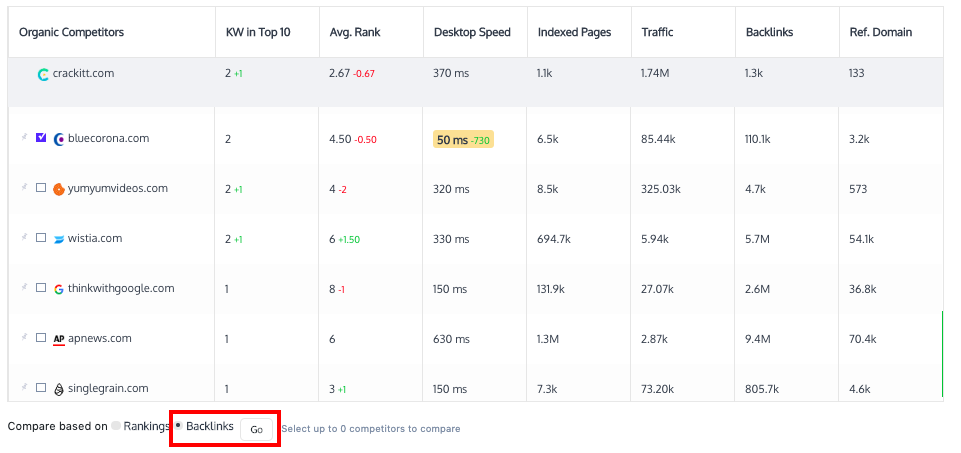This screenshot has height=453, width=961.
Task: Select the Rankings radio button
Action: 116,426
